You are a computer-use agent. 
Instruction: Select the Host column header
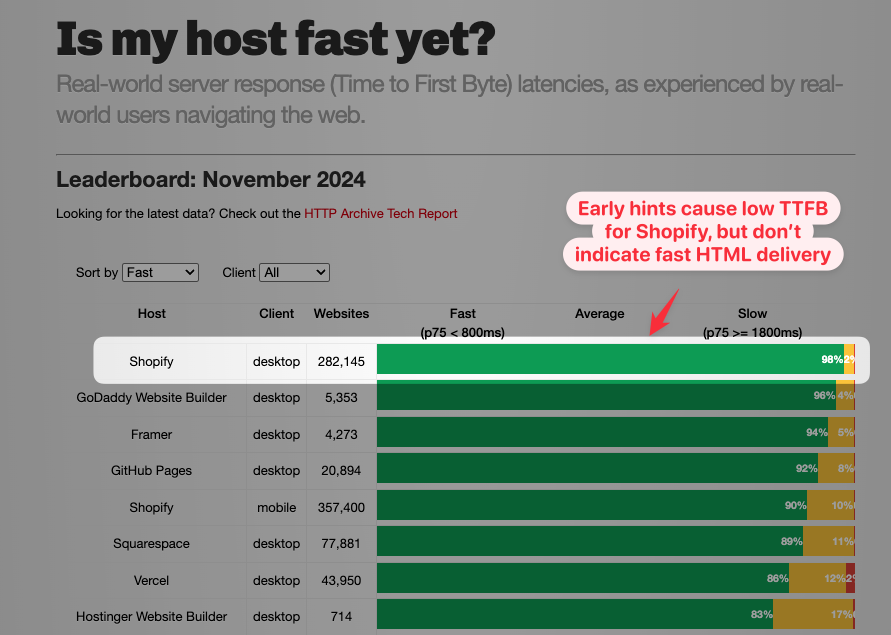[x=152, y=313]
